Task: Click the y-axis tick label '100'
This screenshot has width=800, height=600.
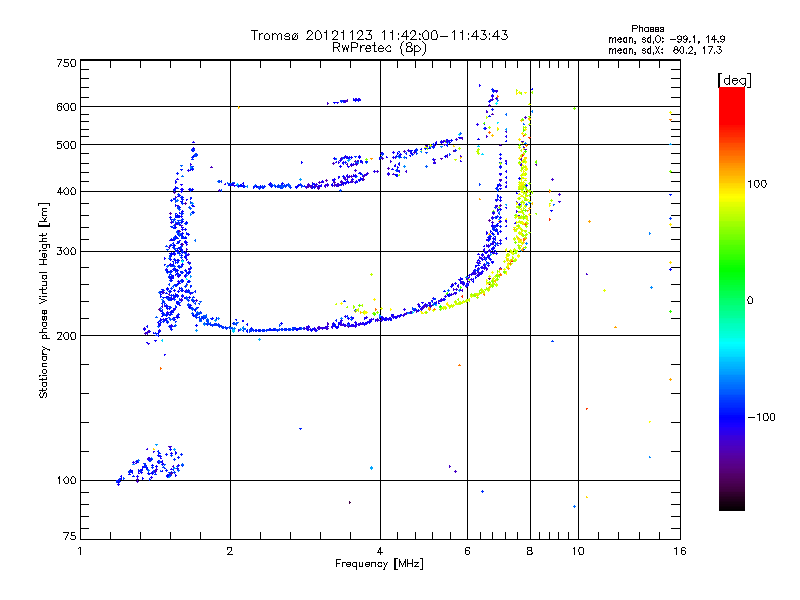Action: (67, 480)
